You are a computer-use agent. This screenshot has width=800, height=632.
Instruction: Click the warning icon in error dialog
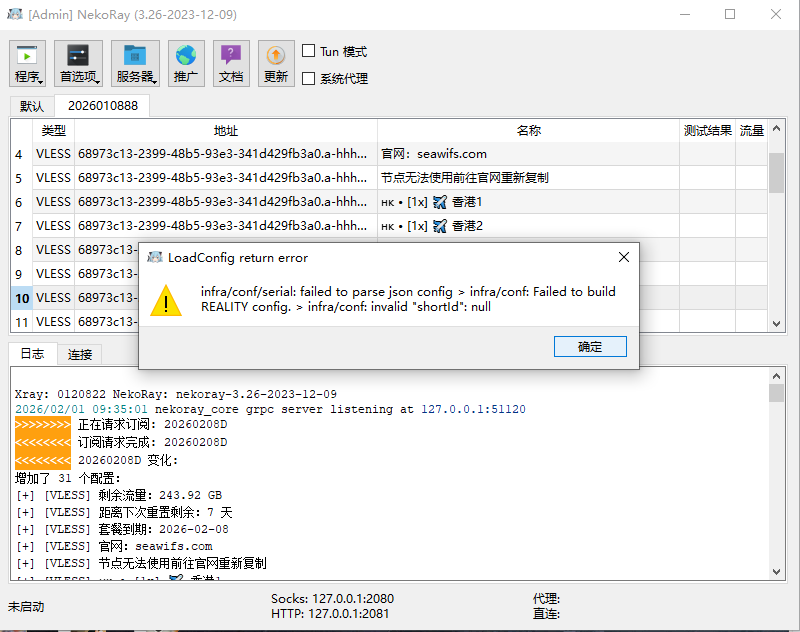(x=166, y=299)
